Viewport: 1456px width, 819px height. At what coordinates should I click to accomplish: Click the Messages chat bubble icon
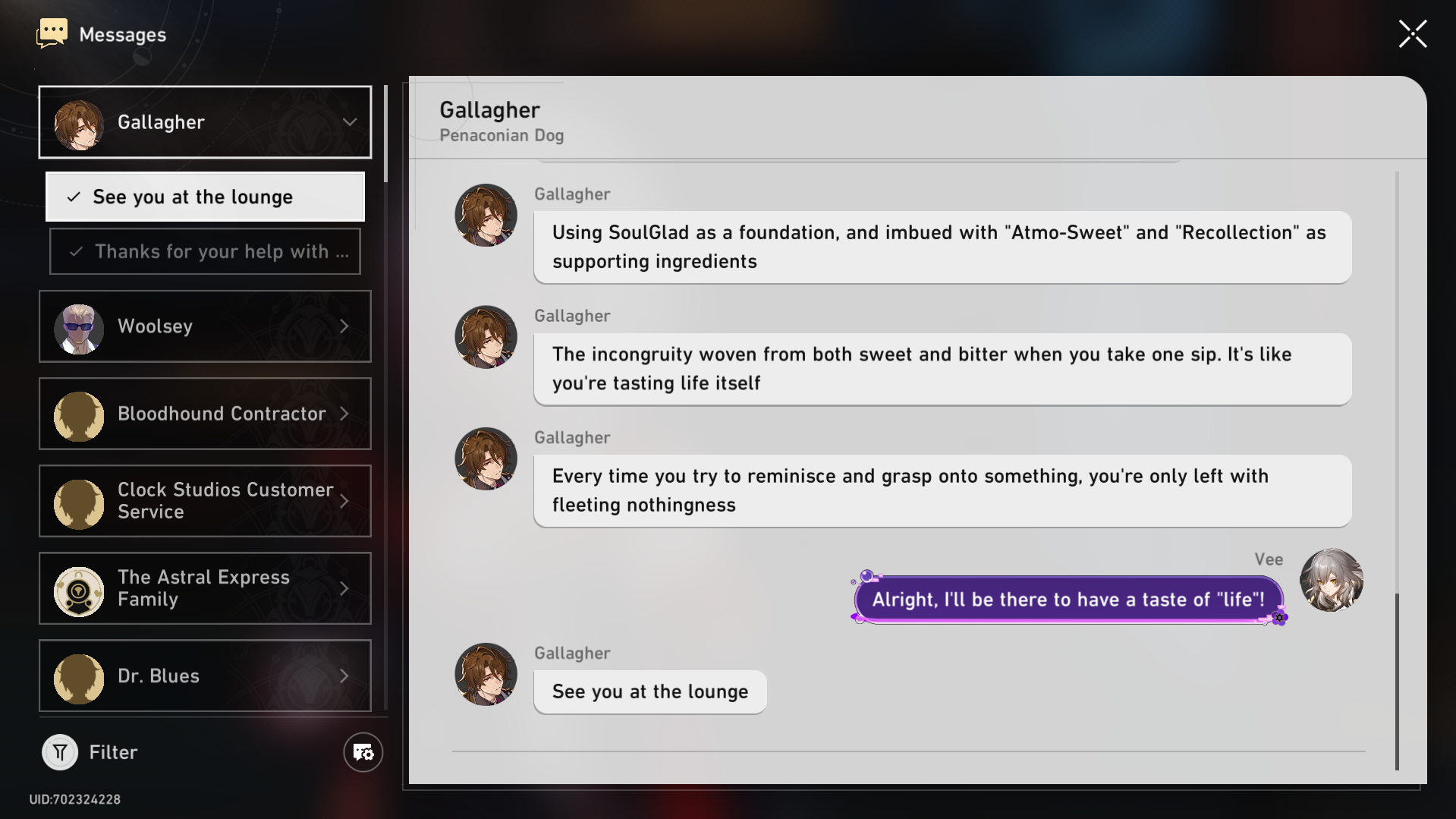click(52, 33)
